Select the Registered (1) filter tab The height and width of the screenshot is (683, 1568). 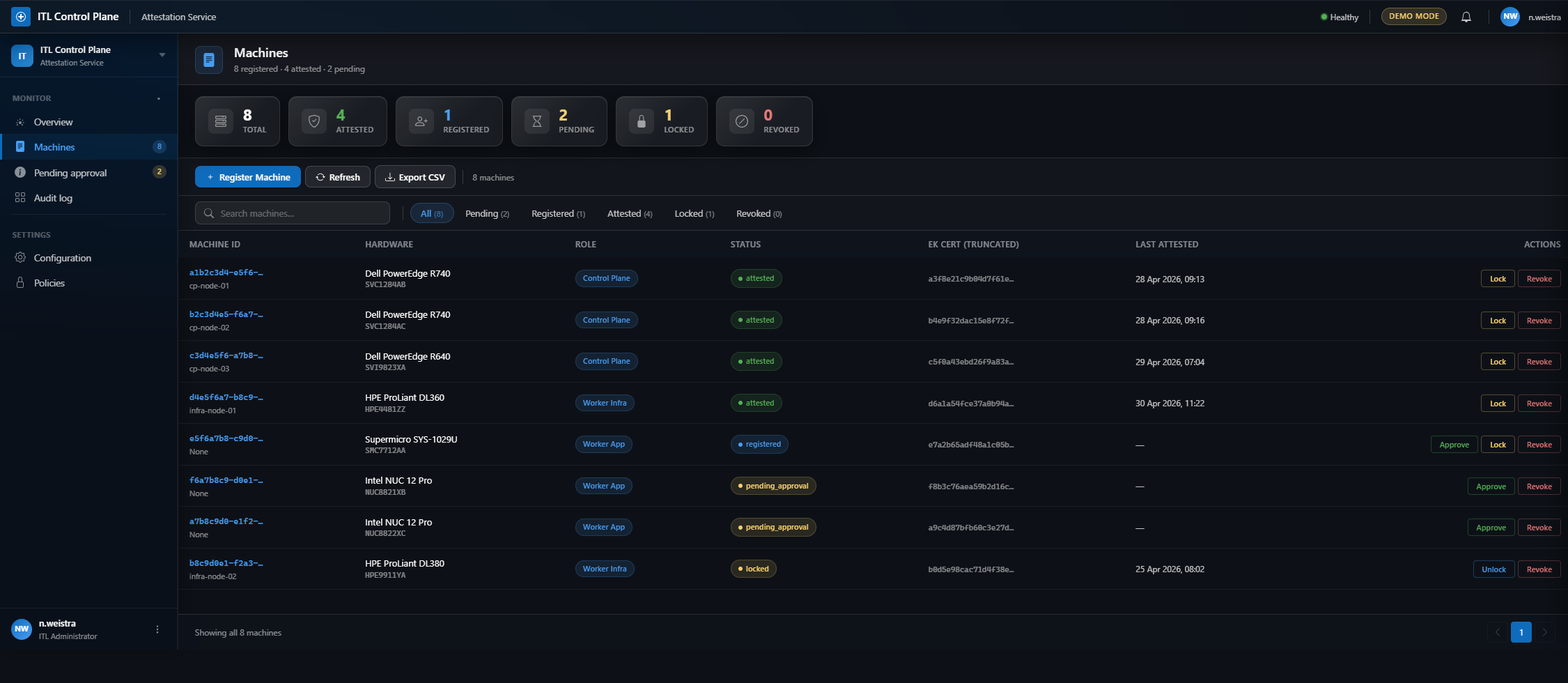558,213
